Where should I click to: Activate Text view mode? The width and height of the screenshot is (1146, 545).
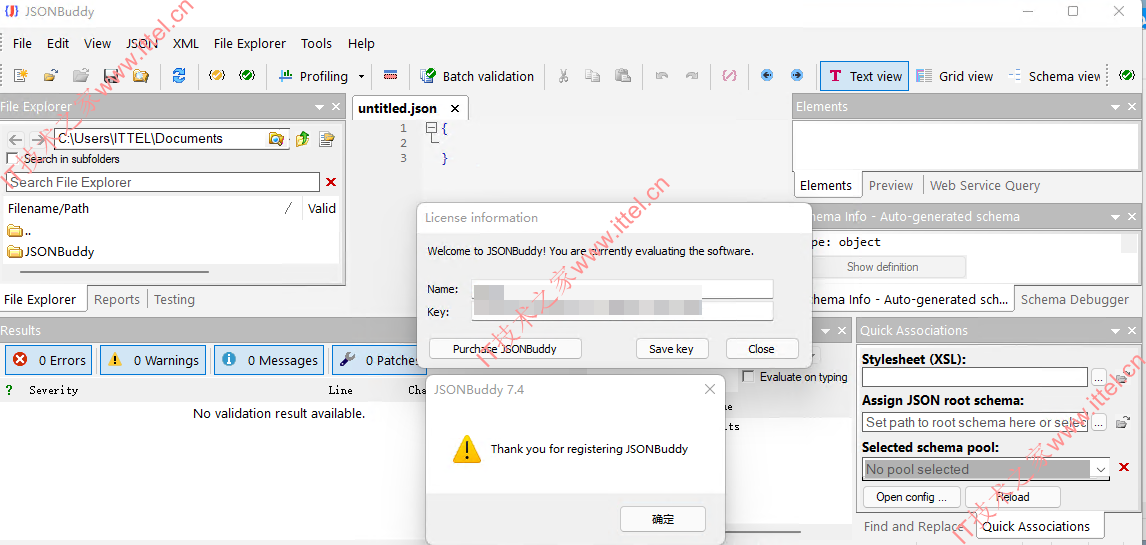(x=865, y=76)
